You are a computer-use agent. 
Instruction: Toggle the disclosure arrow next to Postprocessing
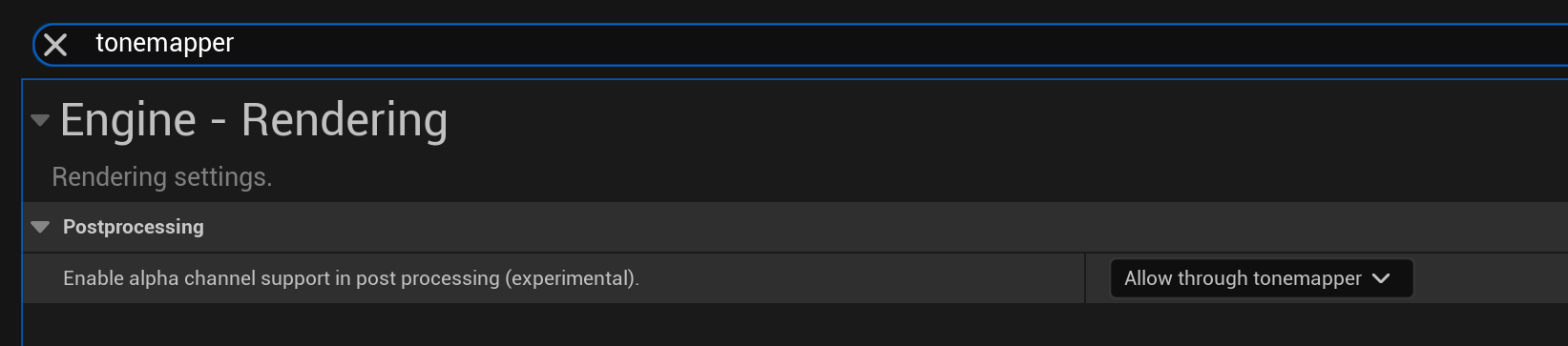(40, 227)
